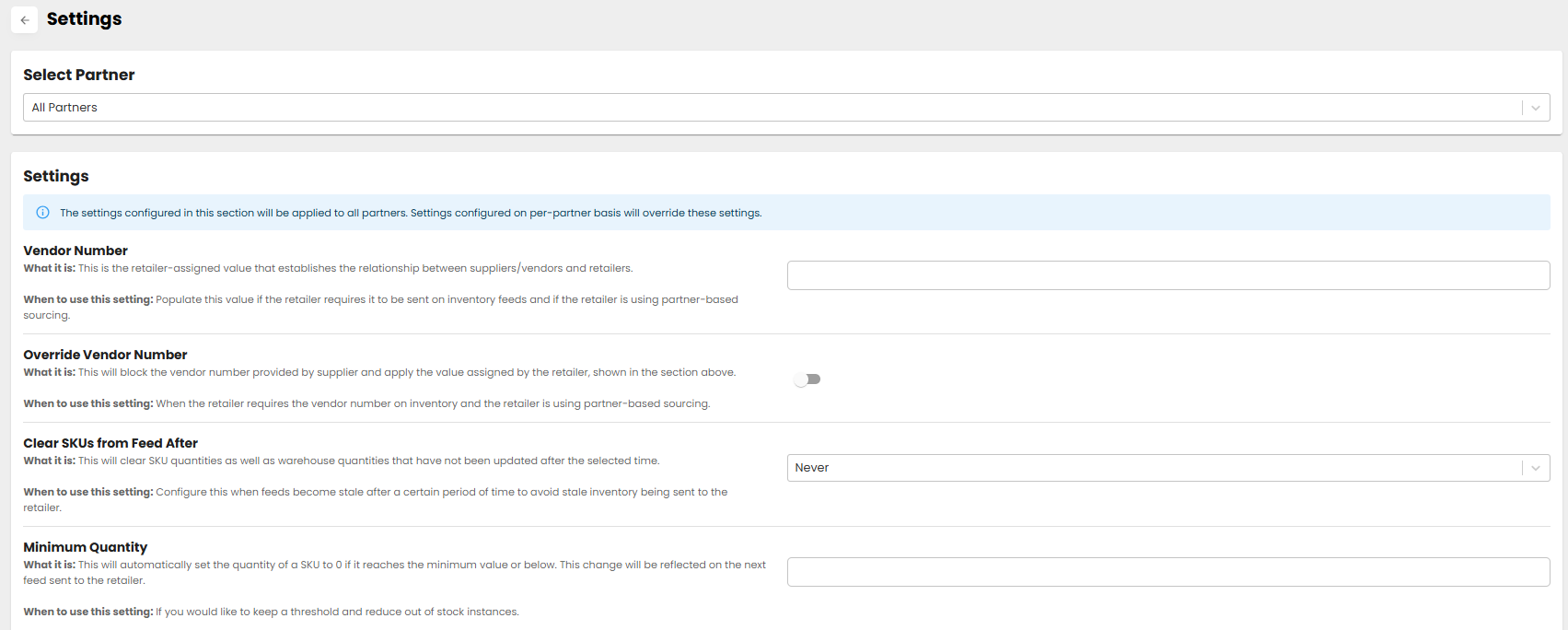Click the info icon in the blue banner
Image resolution: width=1568 pixels, height=630 pixels.
pos(42,213)
